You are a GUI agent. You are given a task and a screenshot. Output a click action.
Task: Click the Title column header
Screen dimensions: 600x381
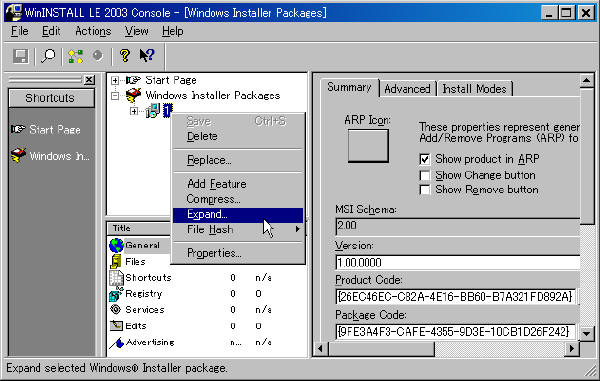139,228
